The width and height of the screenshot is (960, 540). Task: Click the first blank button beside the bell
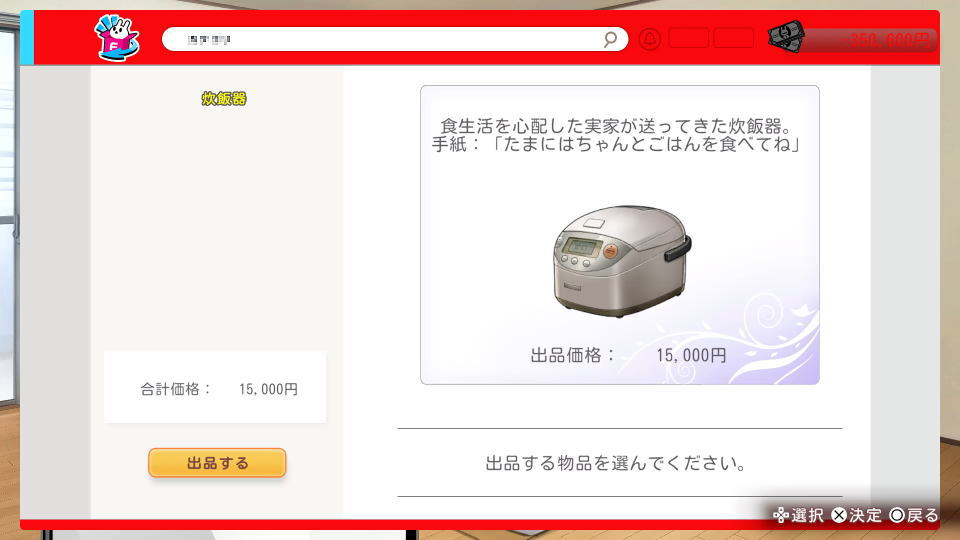coord(689,39)
